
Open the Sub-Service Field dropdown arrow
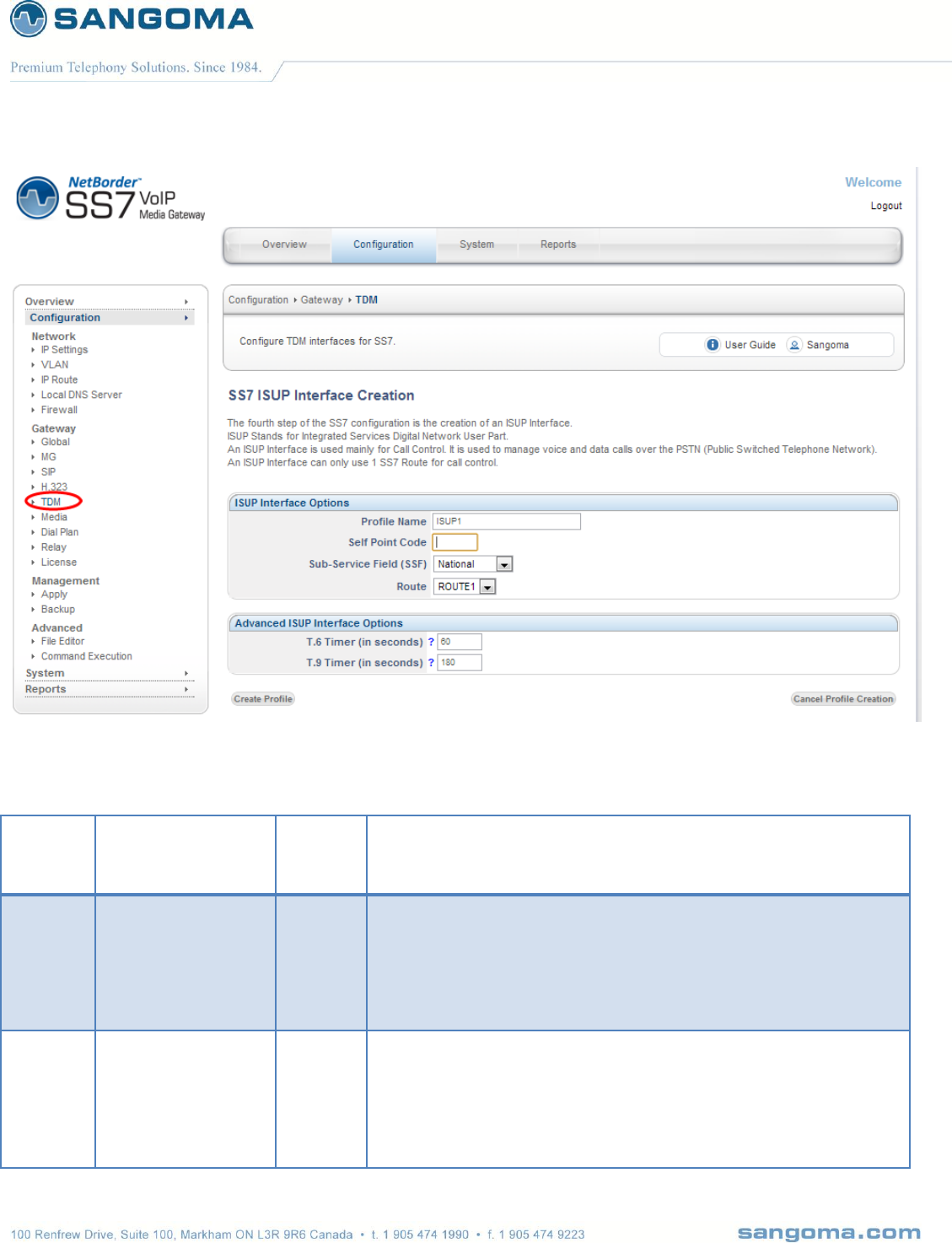click(504, 564)
